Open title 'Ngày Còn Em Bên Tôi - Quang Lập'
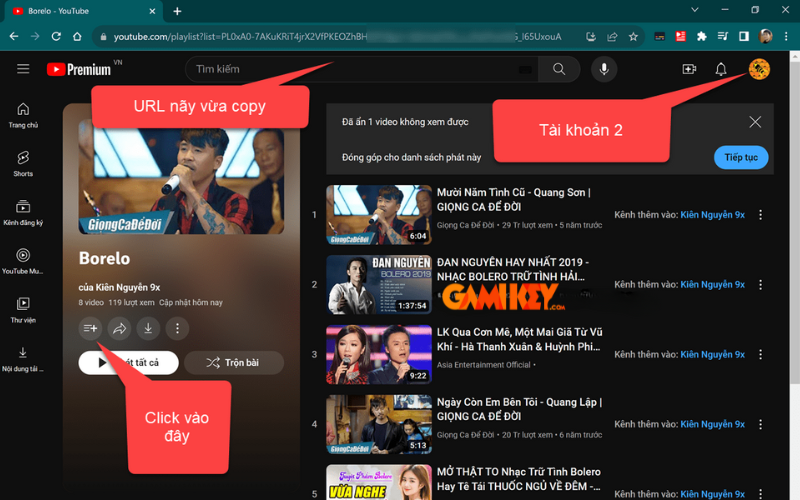 pyautogui.click(x=519, y=409)
